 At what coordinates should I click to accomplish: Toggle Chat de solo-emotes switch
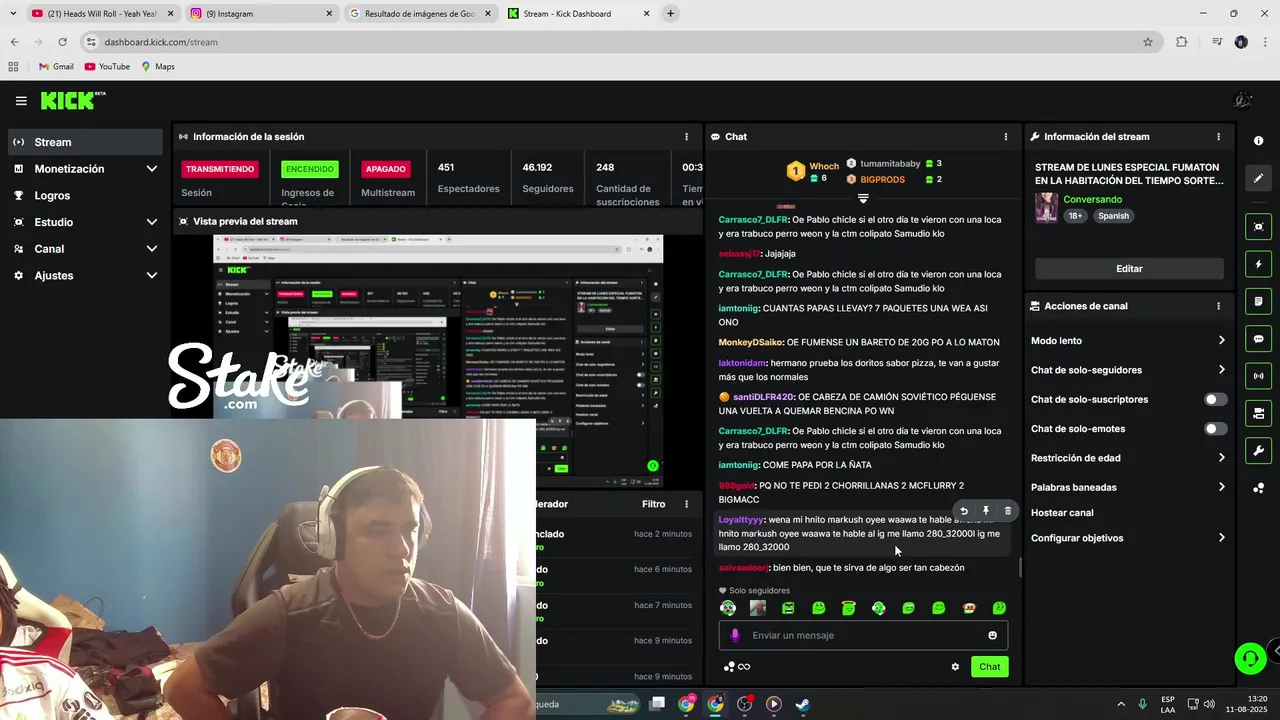tap(1215, 429)
